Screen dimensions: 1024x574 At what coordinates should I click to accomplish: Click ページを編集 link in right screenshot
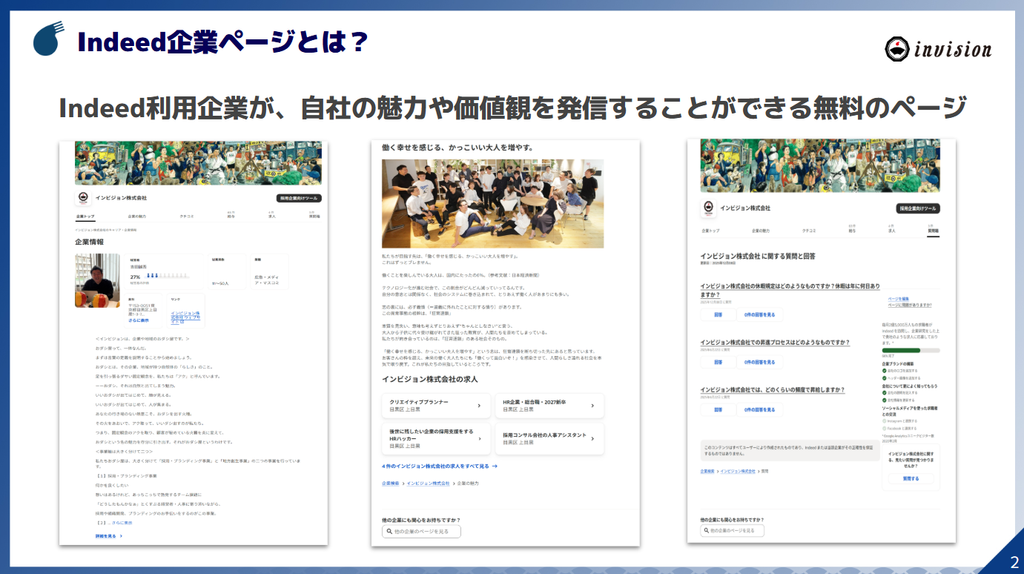pos(899,298)
